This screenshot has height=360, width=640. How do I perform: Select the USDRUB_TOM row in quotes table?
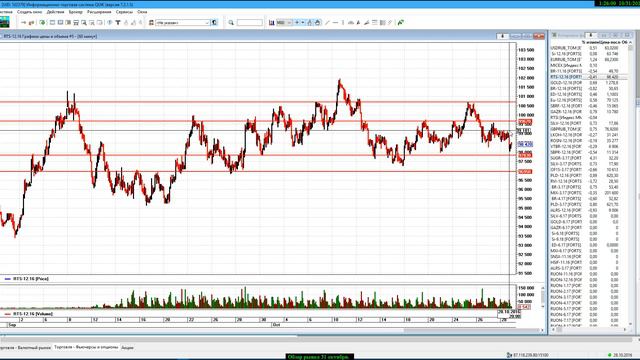pyautogui.click(x=588, y=48)
